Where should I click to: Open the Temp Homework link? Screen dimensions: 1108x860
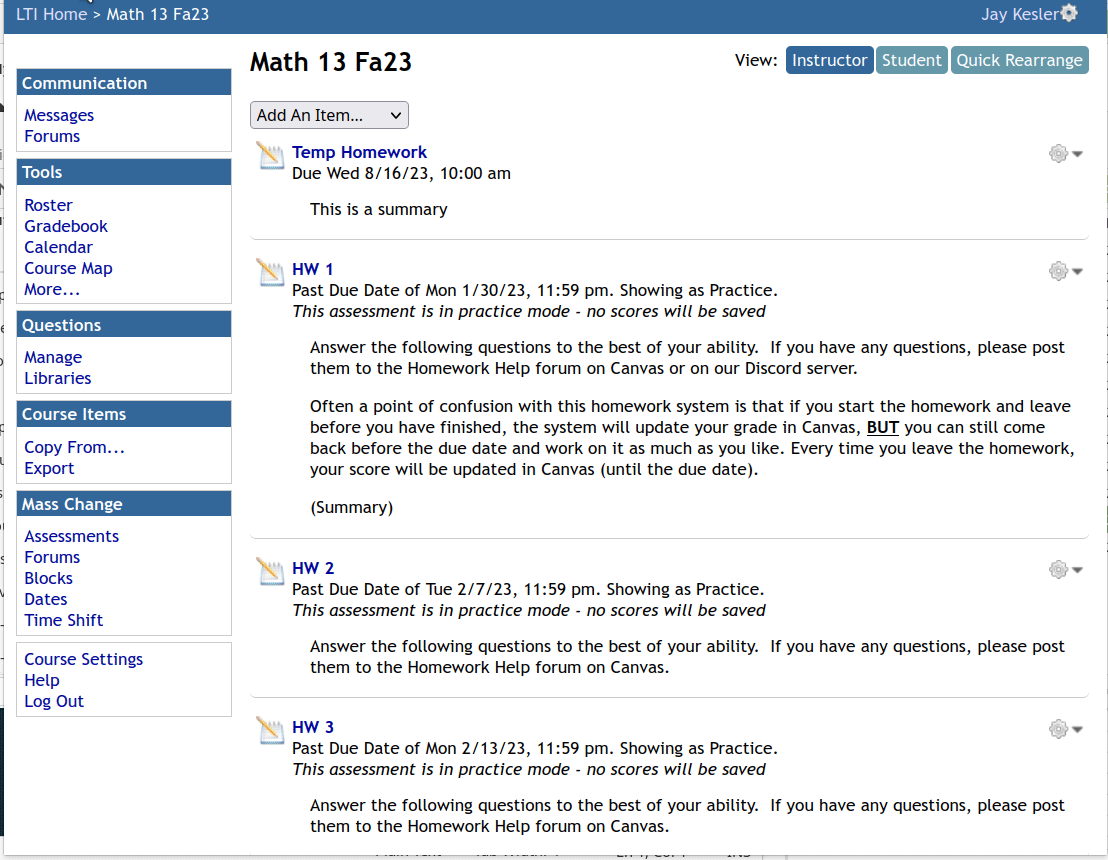point(359,152)
